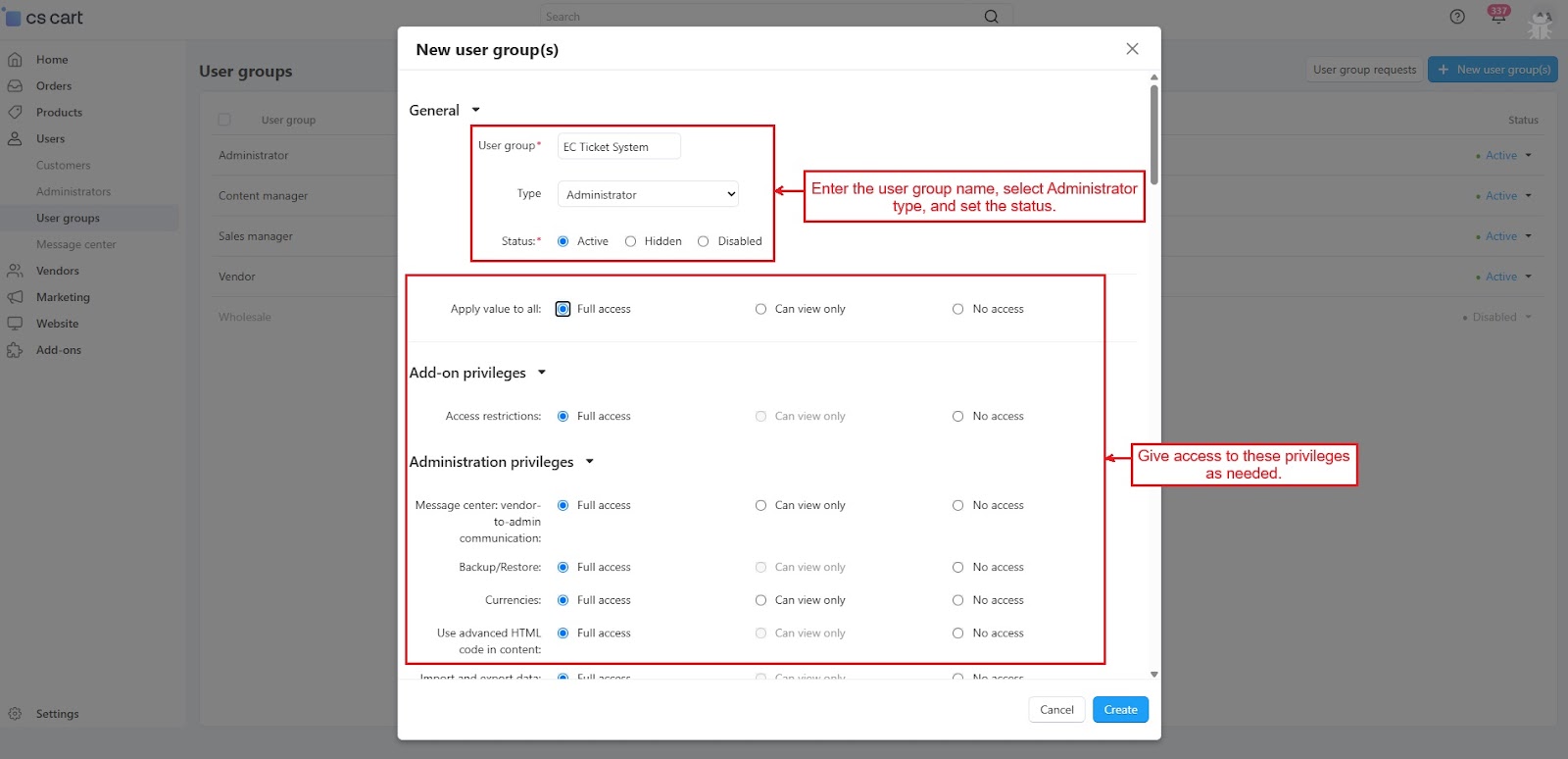The height and width of the screenshot is (759, 1568).
Task: Open Message center in Users submenu
Action: coord(75,245)
